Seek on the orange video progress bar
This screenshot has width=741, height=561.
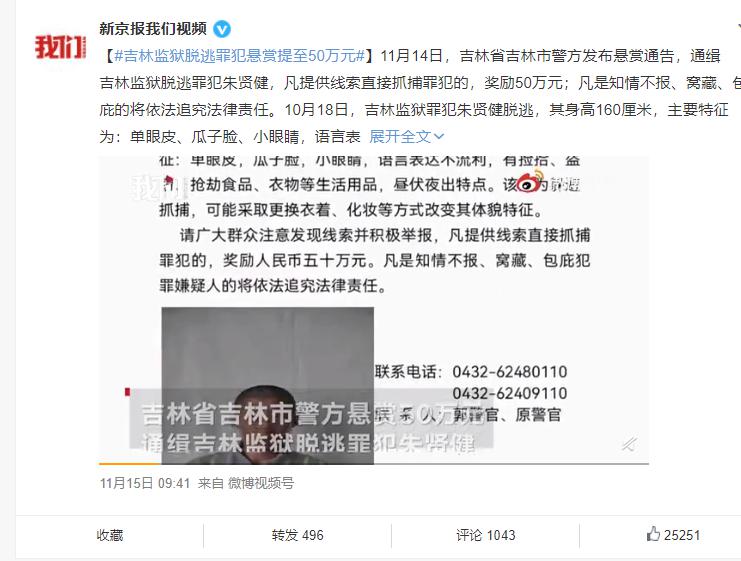pos(373,464)
